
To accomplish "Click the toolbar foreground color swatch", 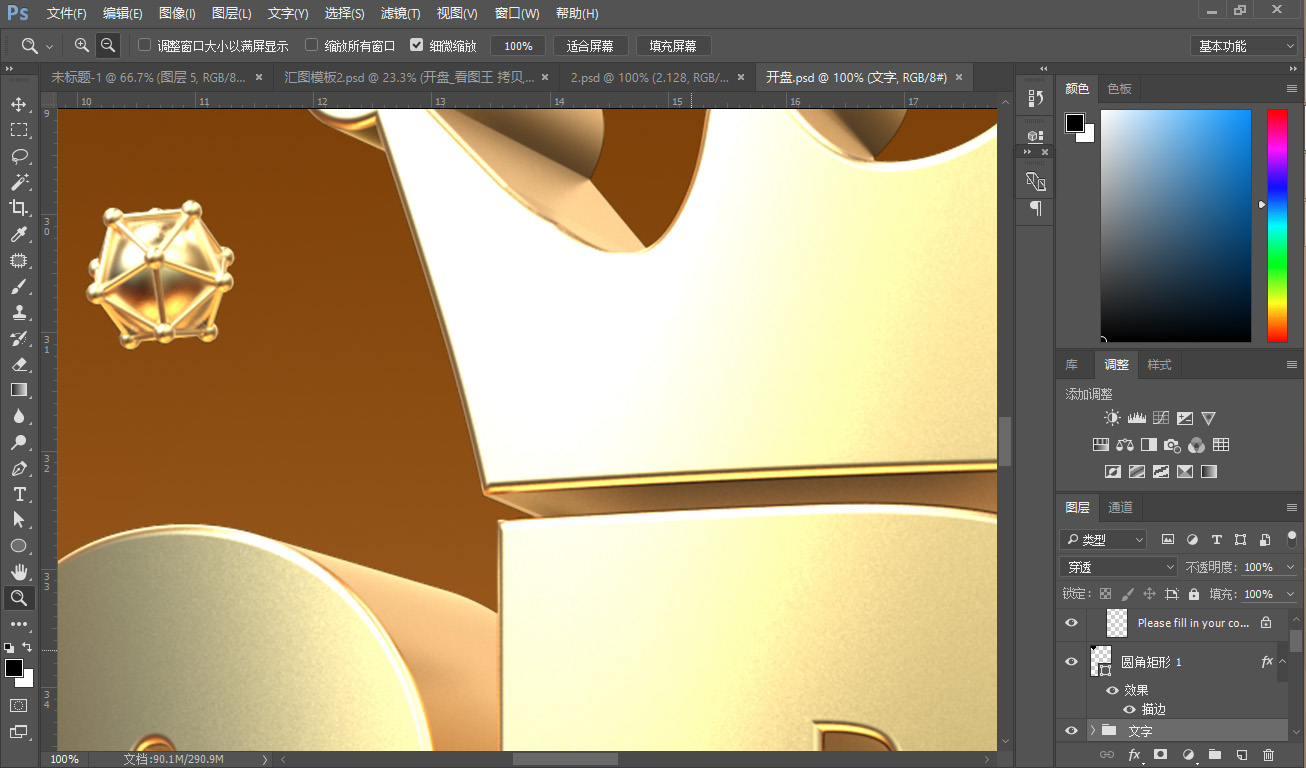I will pyautogui.click(x=14, y=668).
